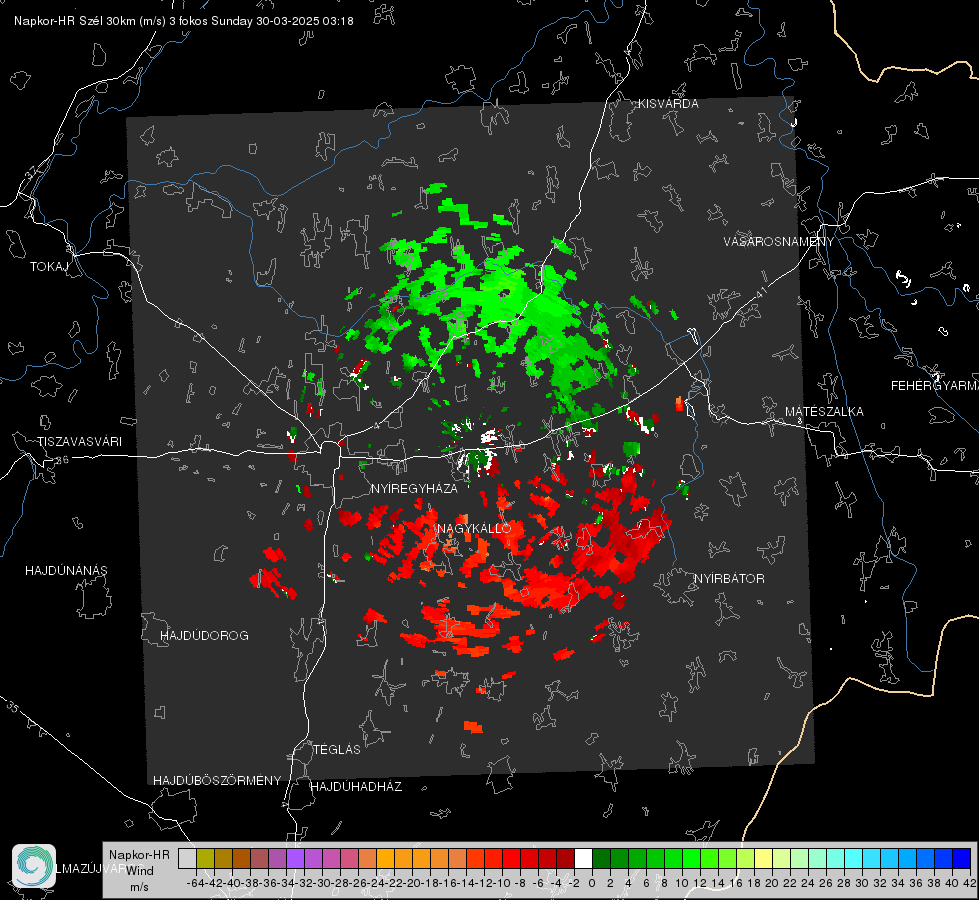Click the TOKAJ town label
The image size is (979, 900).
(49, 267)
